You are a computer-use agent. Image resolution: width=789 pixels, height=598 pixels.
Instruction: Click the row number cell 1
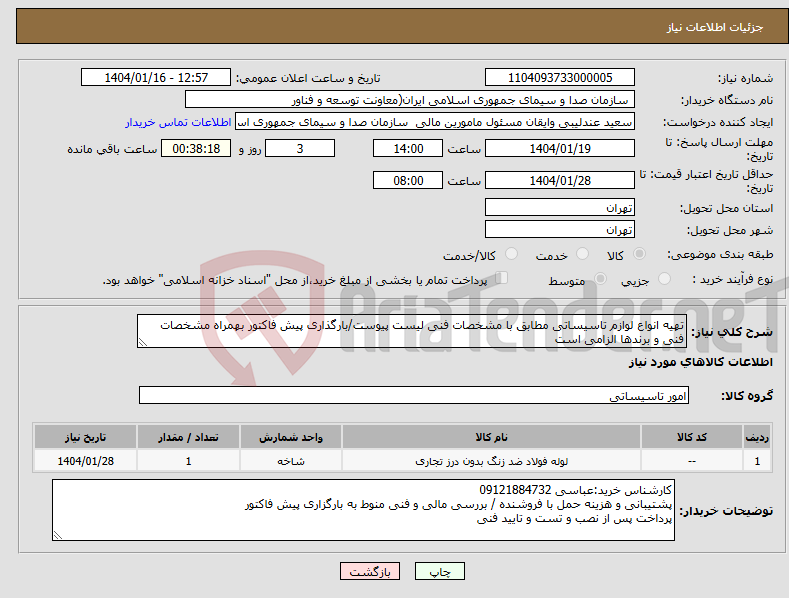coord(757,461)
